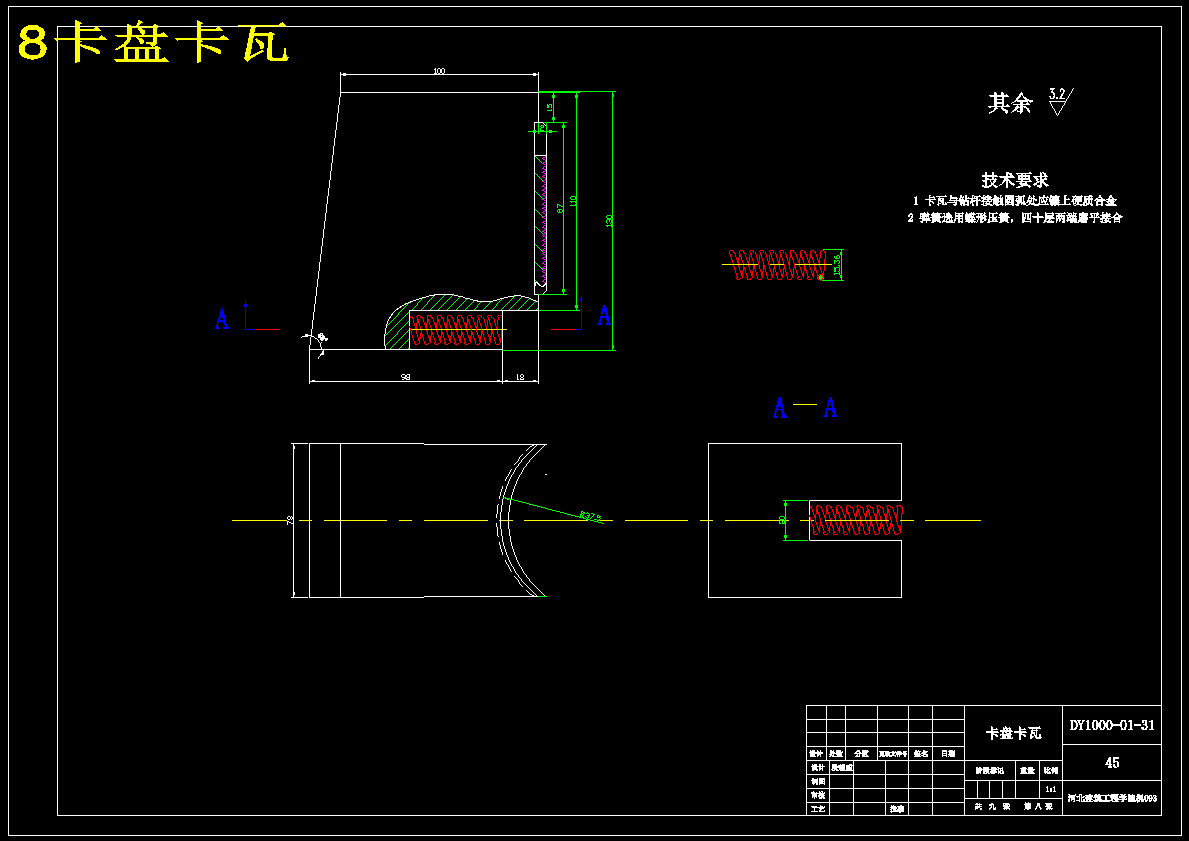Click the '78' height dimension in plan view
The width and height of the screenshot is (1189, 841).
(x=290, y=520)
